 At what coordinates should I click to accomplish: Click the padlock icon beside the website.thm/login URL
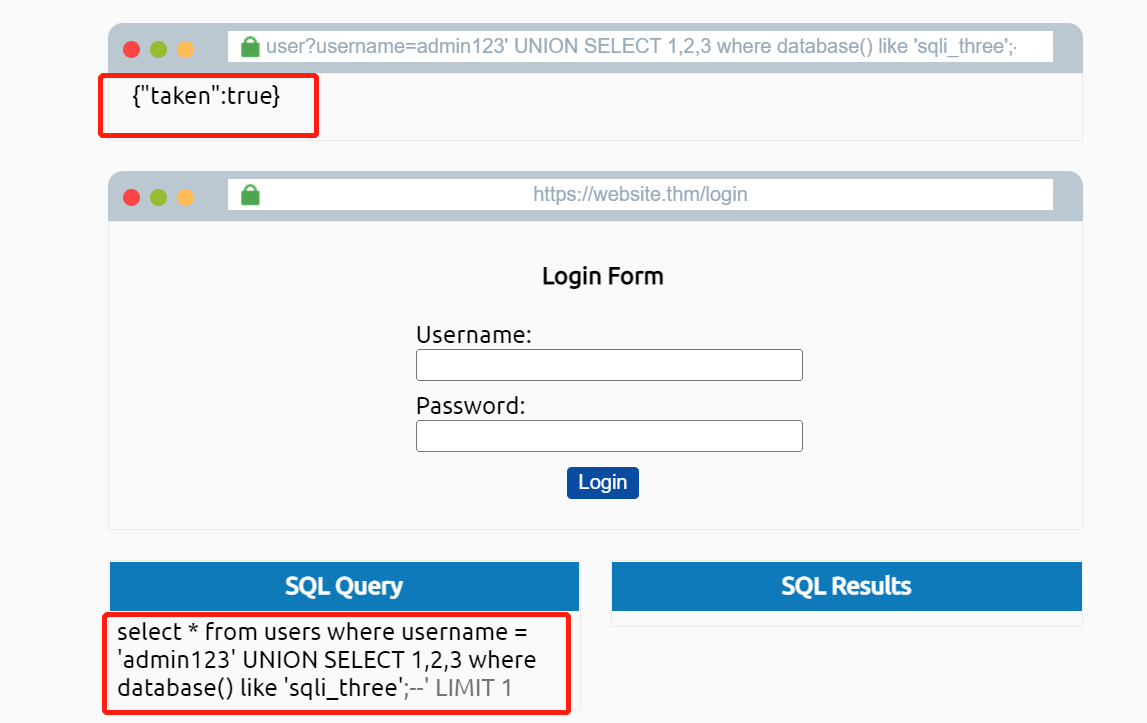tap(250, 195)
